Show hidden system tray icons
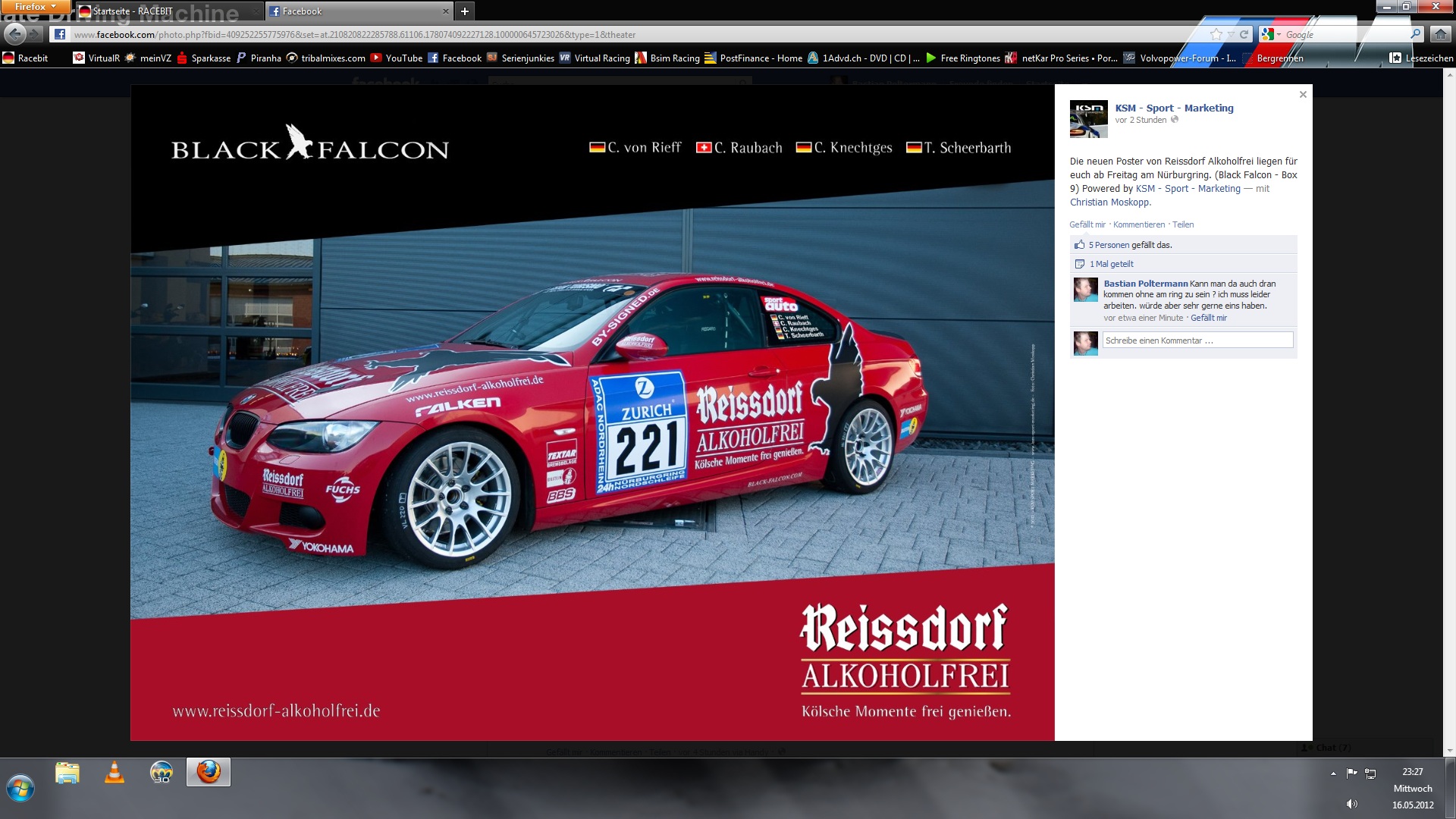The image size is (1456, 819). [x=1333, y=773]
